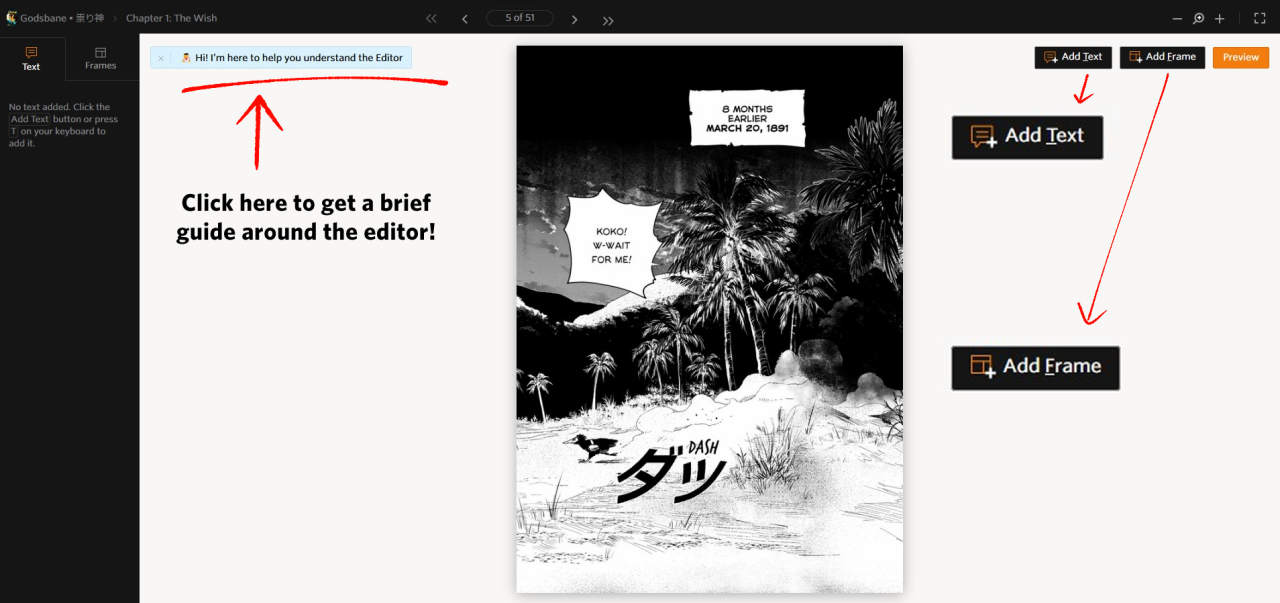The image size is (1280, 603).
Task: Zoom out with the minus icon
Action: pyautogui.click(x=1177, y=19)
